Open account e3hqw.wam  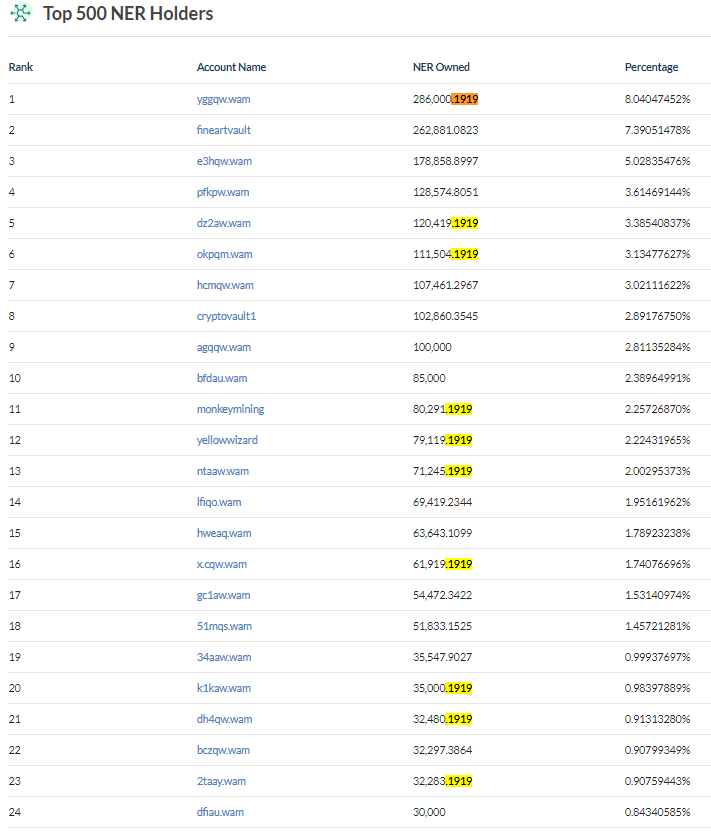[x=224, y=161]
